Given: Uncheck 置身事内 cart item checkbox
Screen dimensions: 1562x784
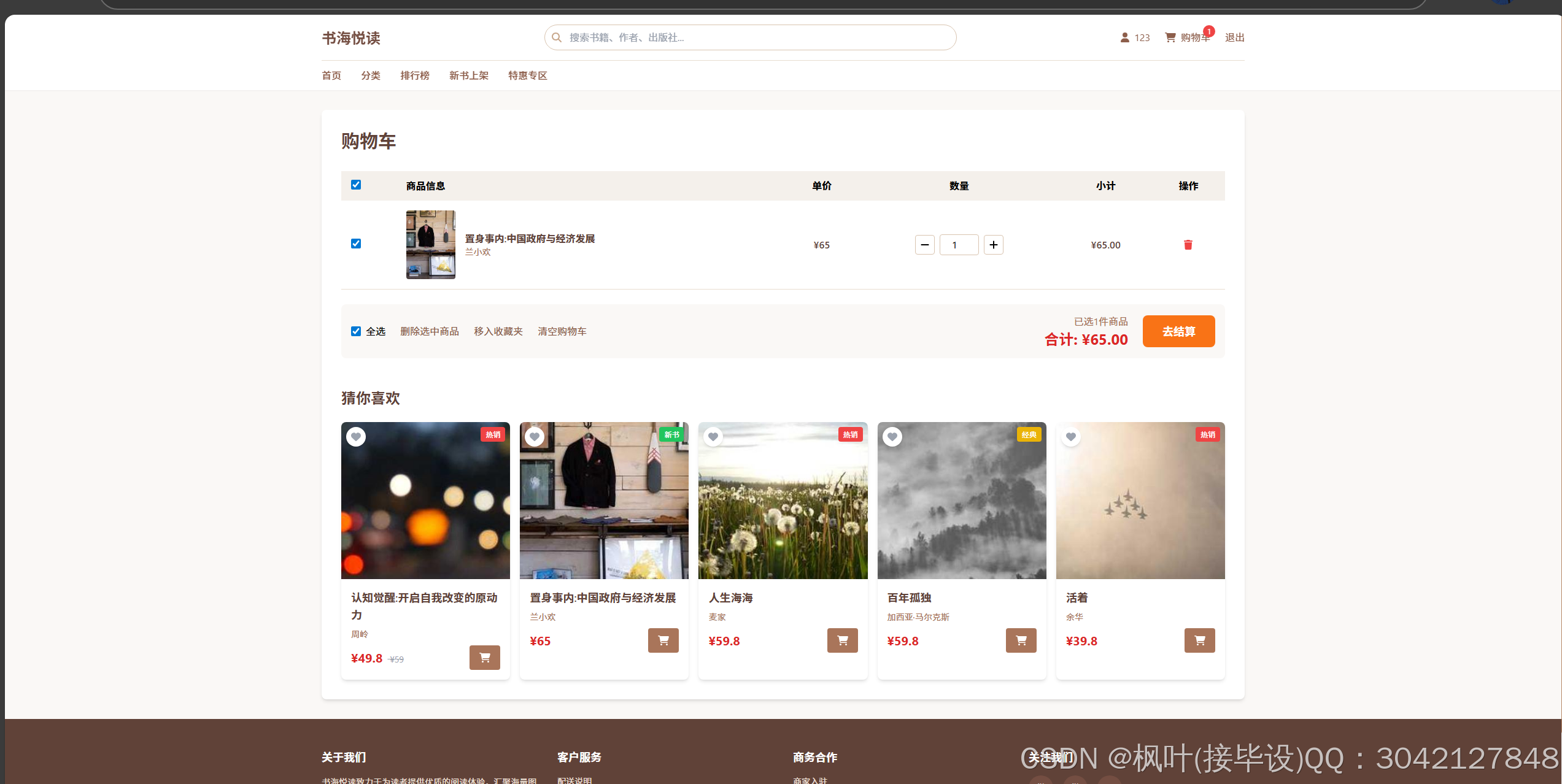Looking at the screenshot, I should click(x=356, y=244).
